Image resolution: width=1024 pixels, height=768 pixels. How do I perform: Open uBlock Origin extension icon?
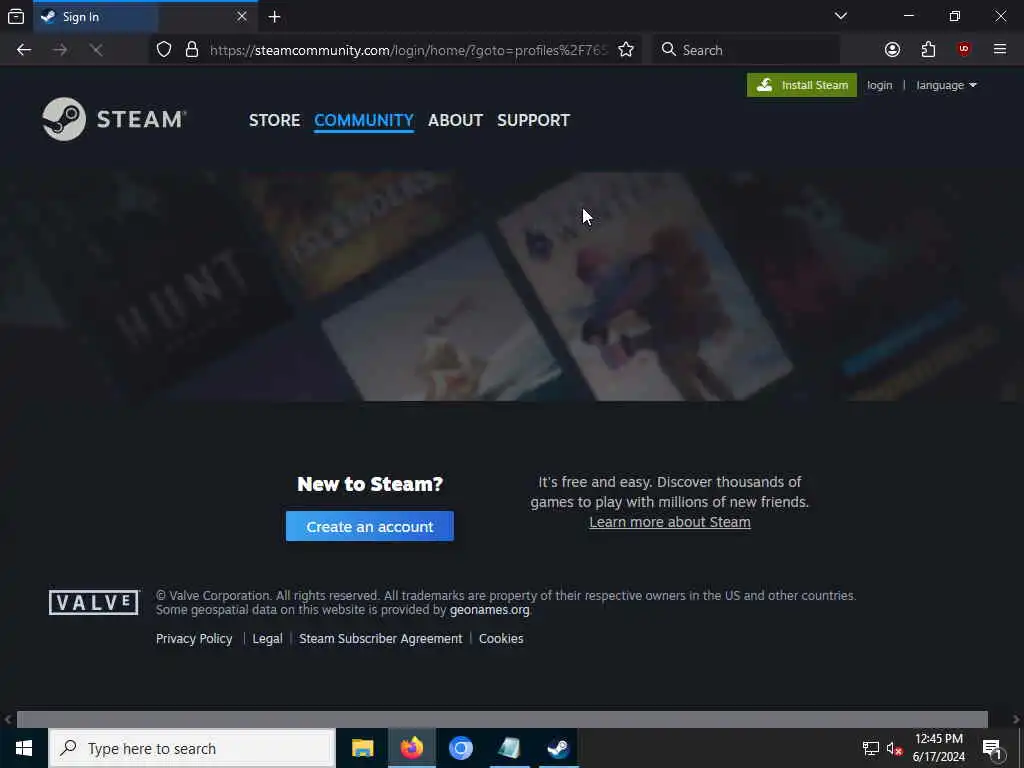[964, 50]
